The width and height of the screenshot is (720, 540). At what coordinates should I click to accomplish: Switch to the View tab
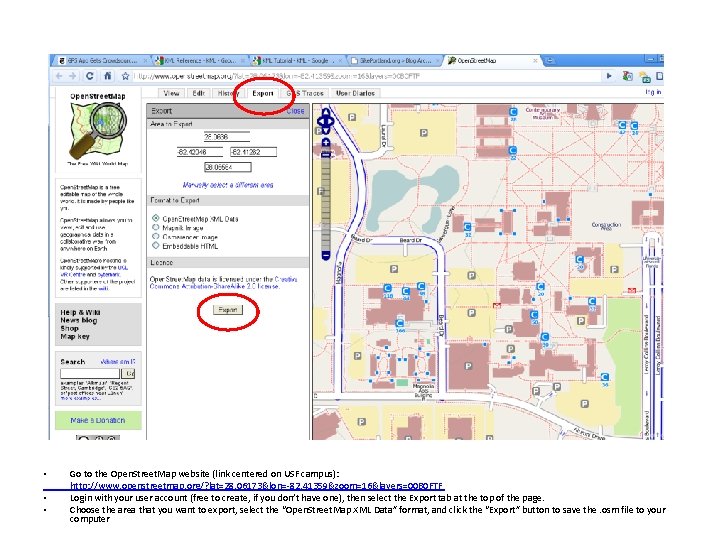point(171,93)
